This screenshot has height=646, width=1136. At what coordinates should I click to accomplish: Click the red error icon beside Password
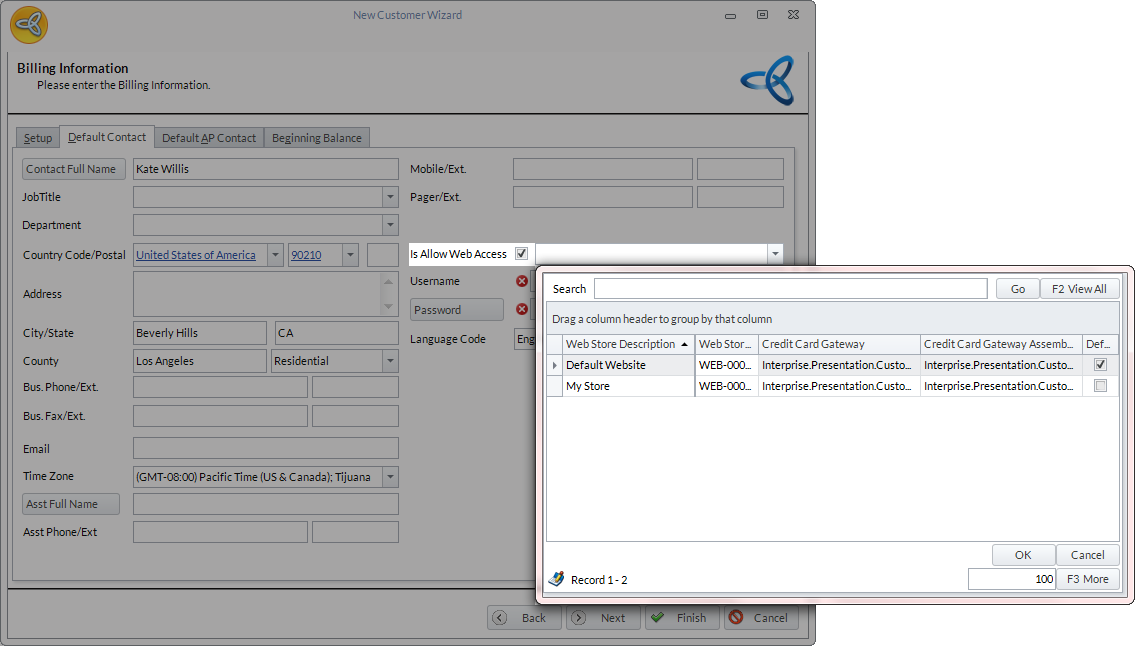pos(521,310)
